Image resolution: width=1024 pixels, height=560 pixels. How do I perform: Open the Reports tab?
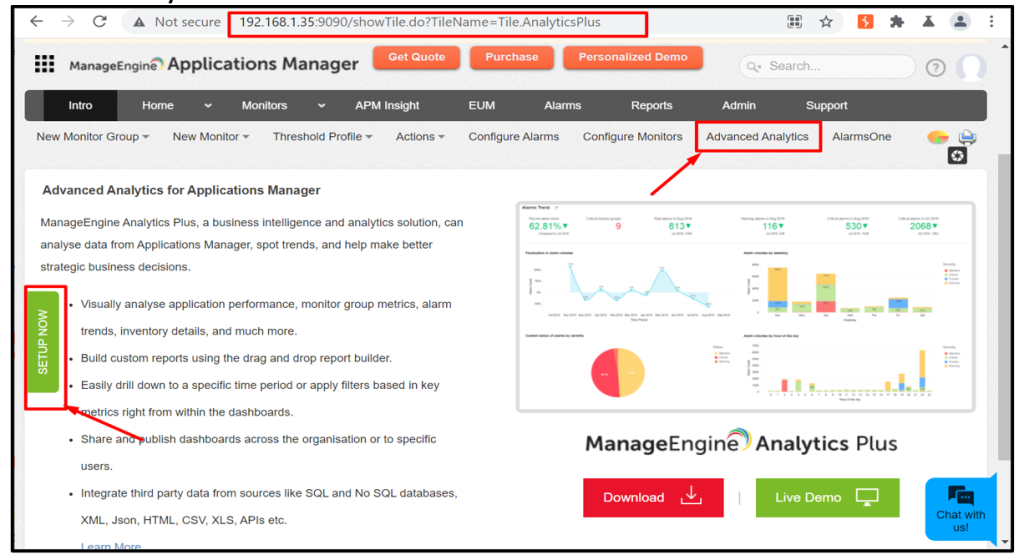click(652, 106)
